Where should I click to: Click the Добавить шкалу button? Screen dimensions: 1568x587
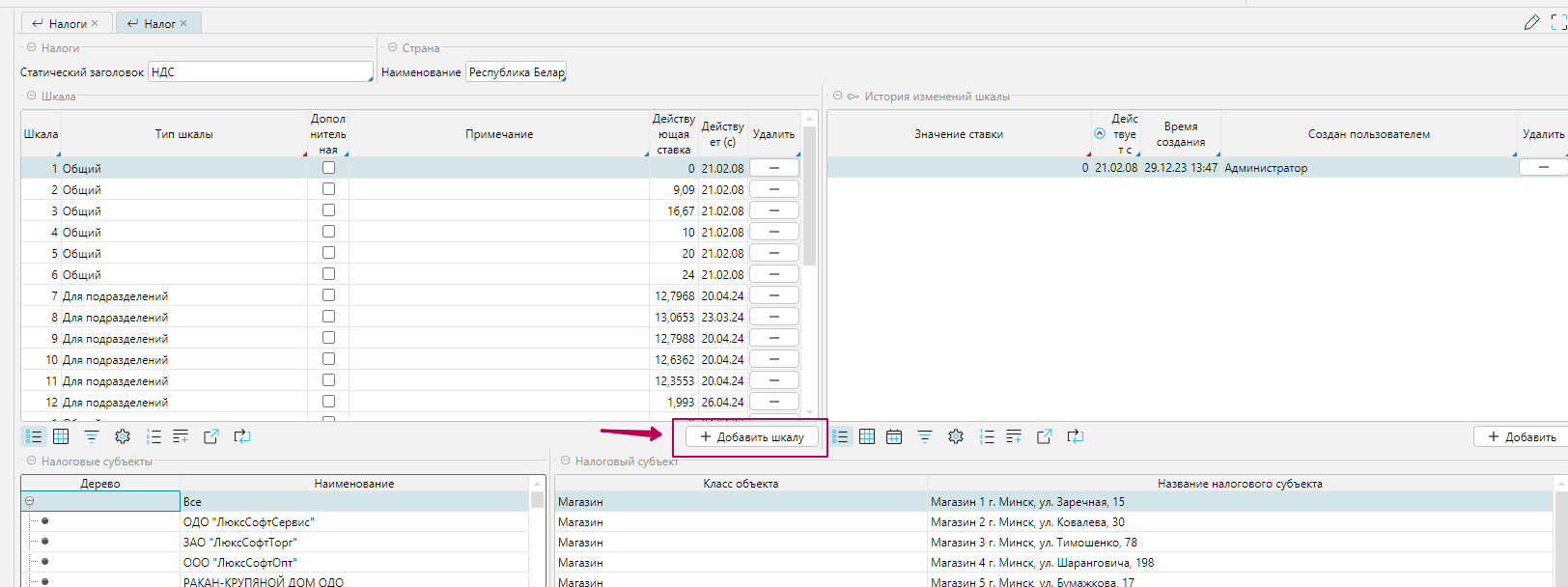click(x=751, y=437)
